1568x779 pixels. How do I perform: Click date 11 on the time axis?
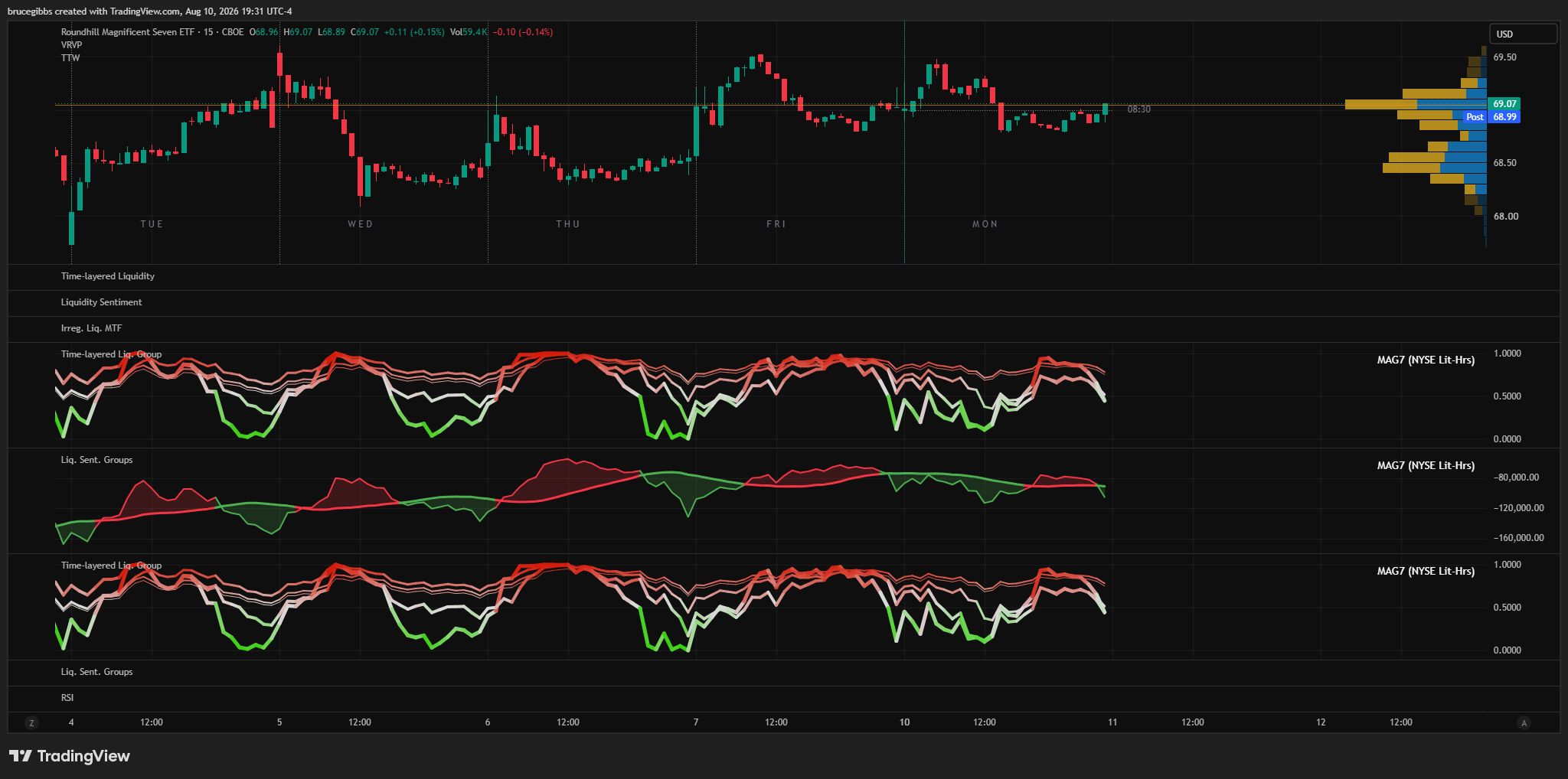1112,722
